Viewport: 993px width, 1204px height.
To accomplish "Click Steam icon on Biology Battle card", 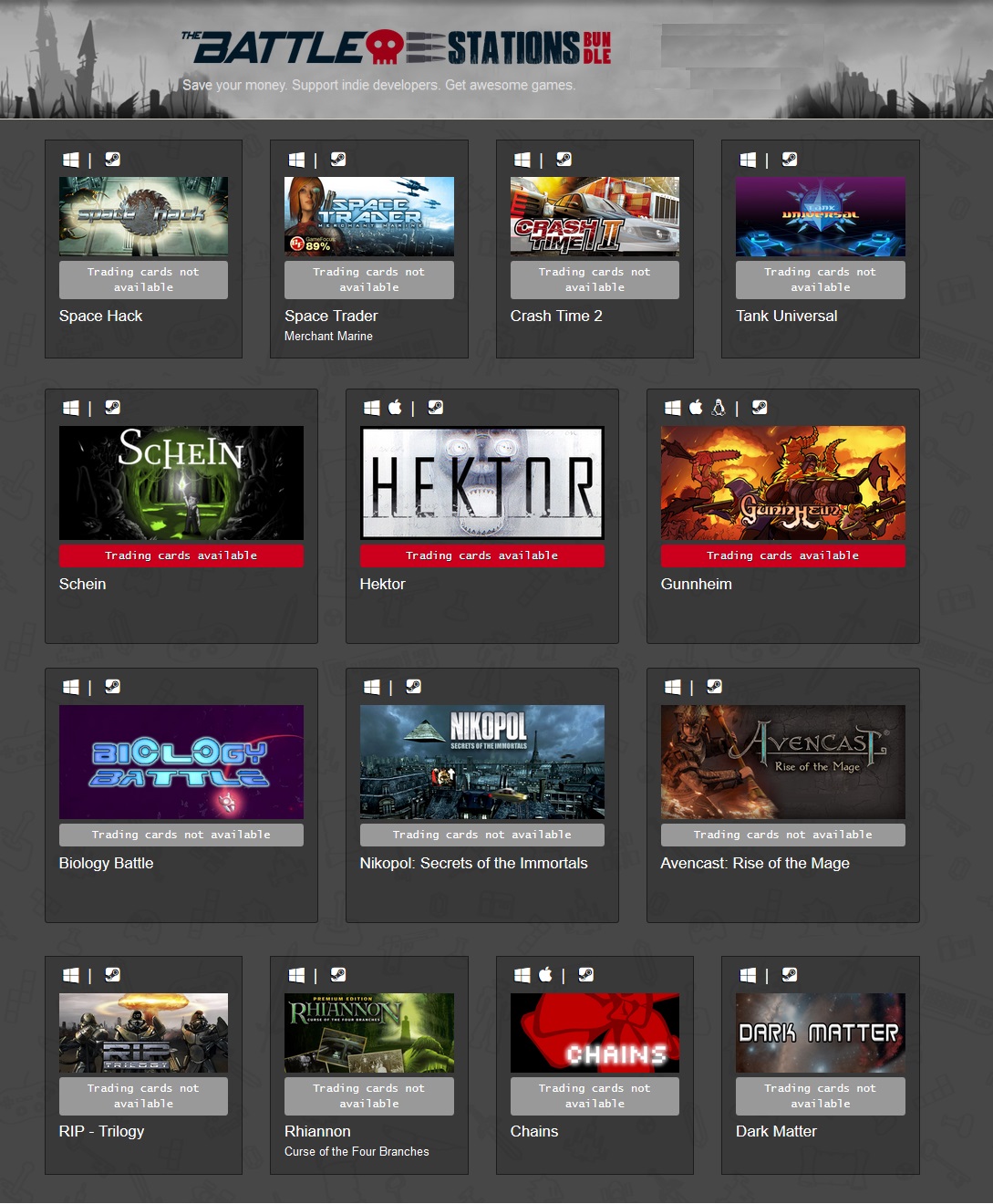I will pos(112,686).
